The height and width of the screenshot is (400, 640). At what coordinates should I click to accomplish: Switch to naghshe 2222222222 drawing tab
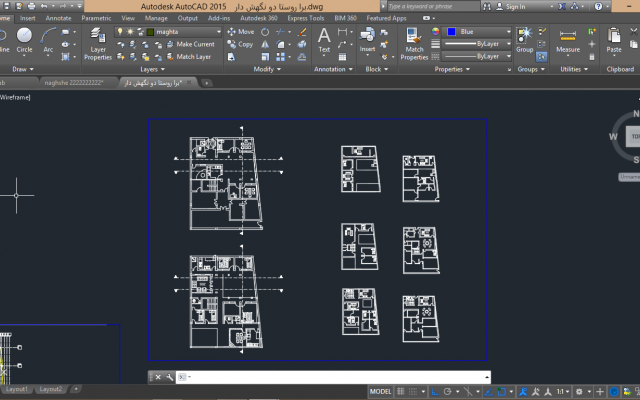[74, 83]
